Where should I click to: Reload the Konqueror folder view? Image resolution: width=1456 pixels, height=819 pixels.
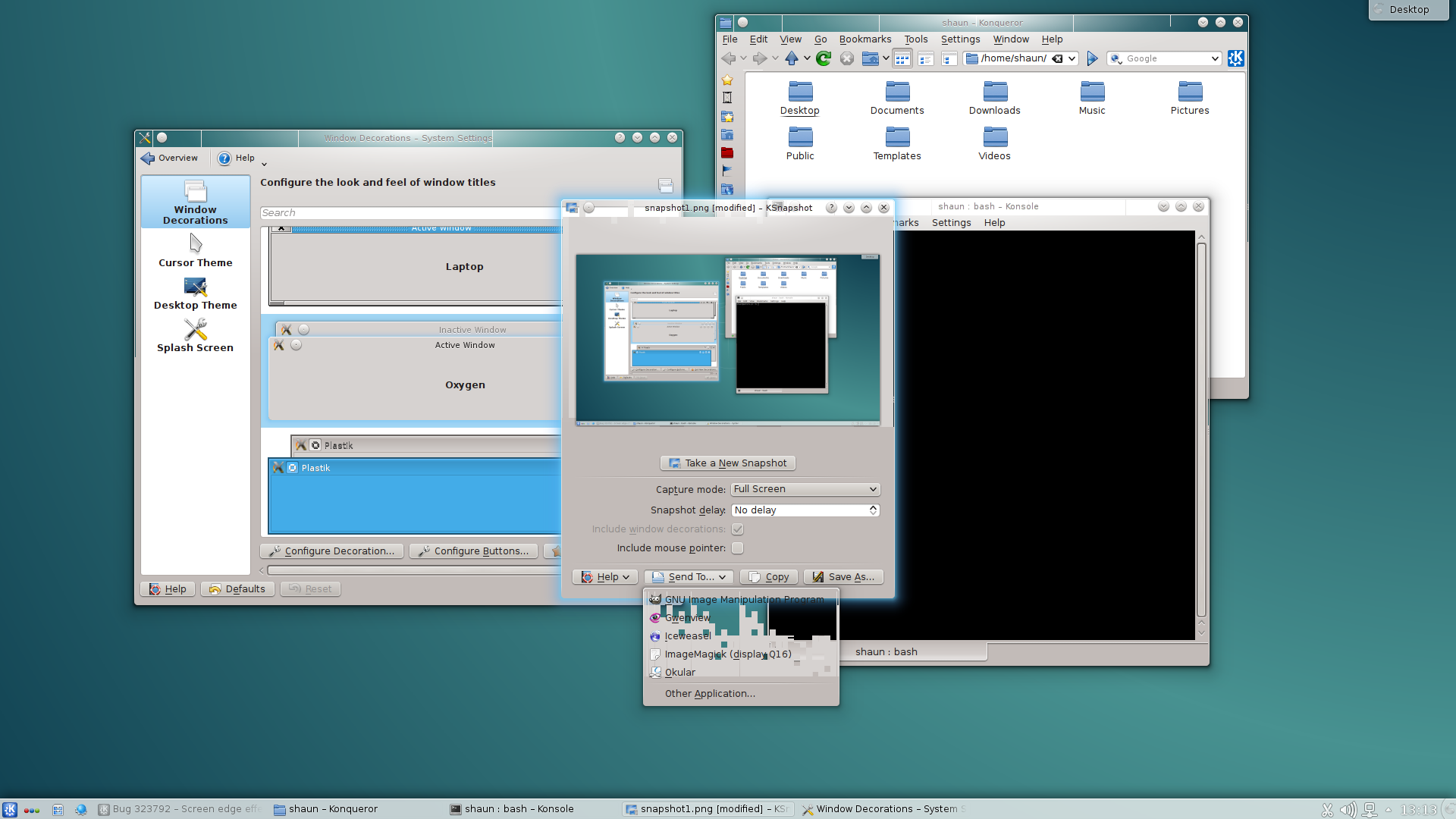pos(824,58)
